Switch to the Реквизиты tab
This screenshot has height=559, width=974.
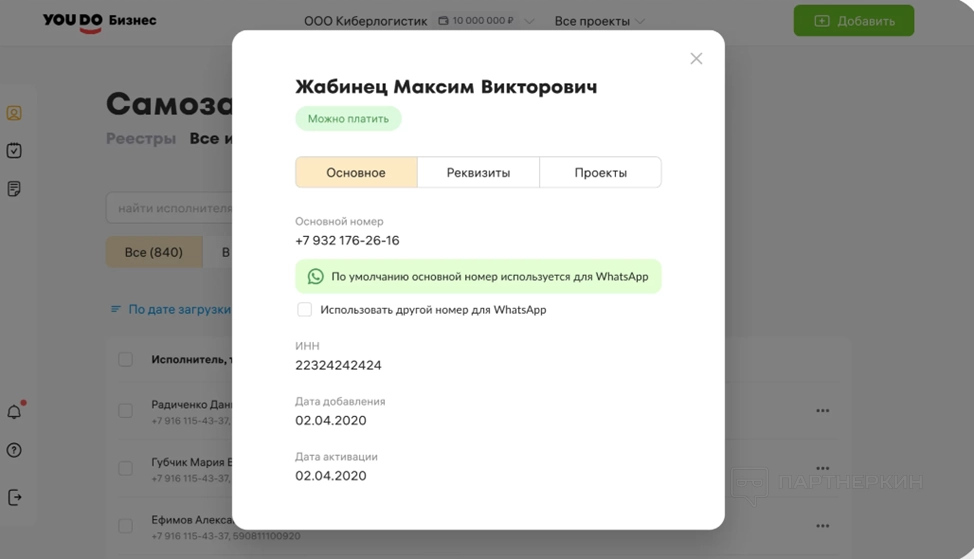click(x=478, y=172)
